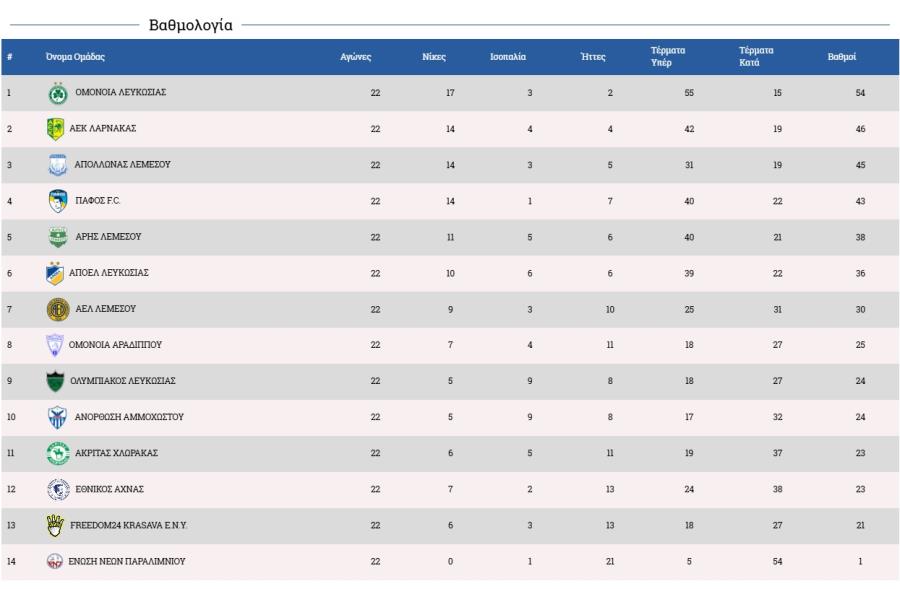The height and width of the screenshot is (589, 900).
Task: Click the Freedom24 Krasava E.N.Y. logo
Action: pyautogui.click(x=55, y=525)
